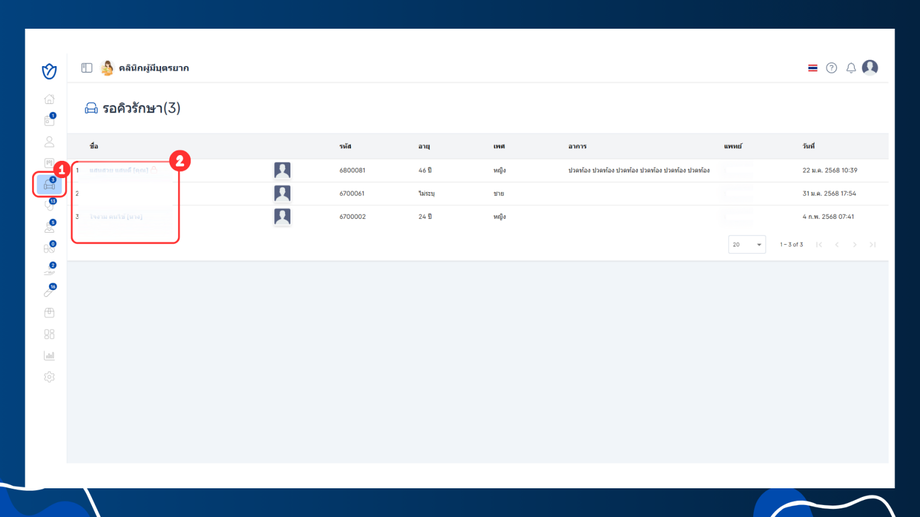Click the รอคิวรักษา(3) page heading

coord(141,108)
